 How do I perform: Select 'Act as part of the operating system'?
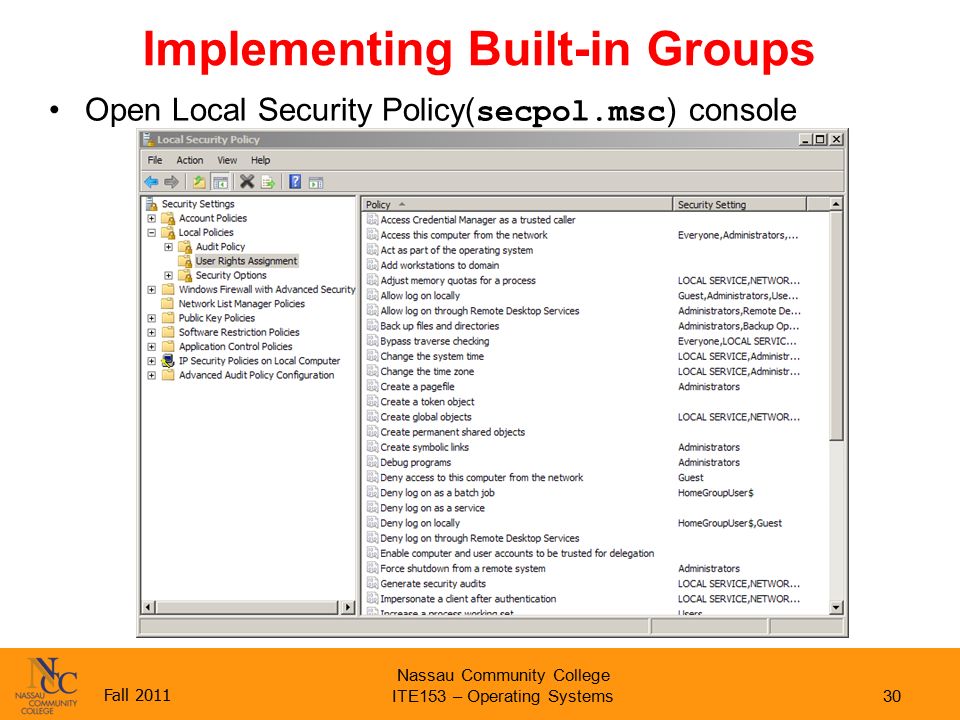pyautogui.click(x=456, y=250)
